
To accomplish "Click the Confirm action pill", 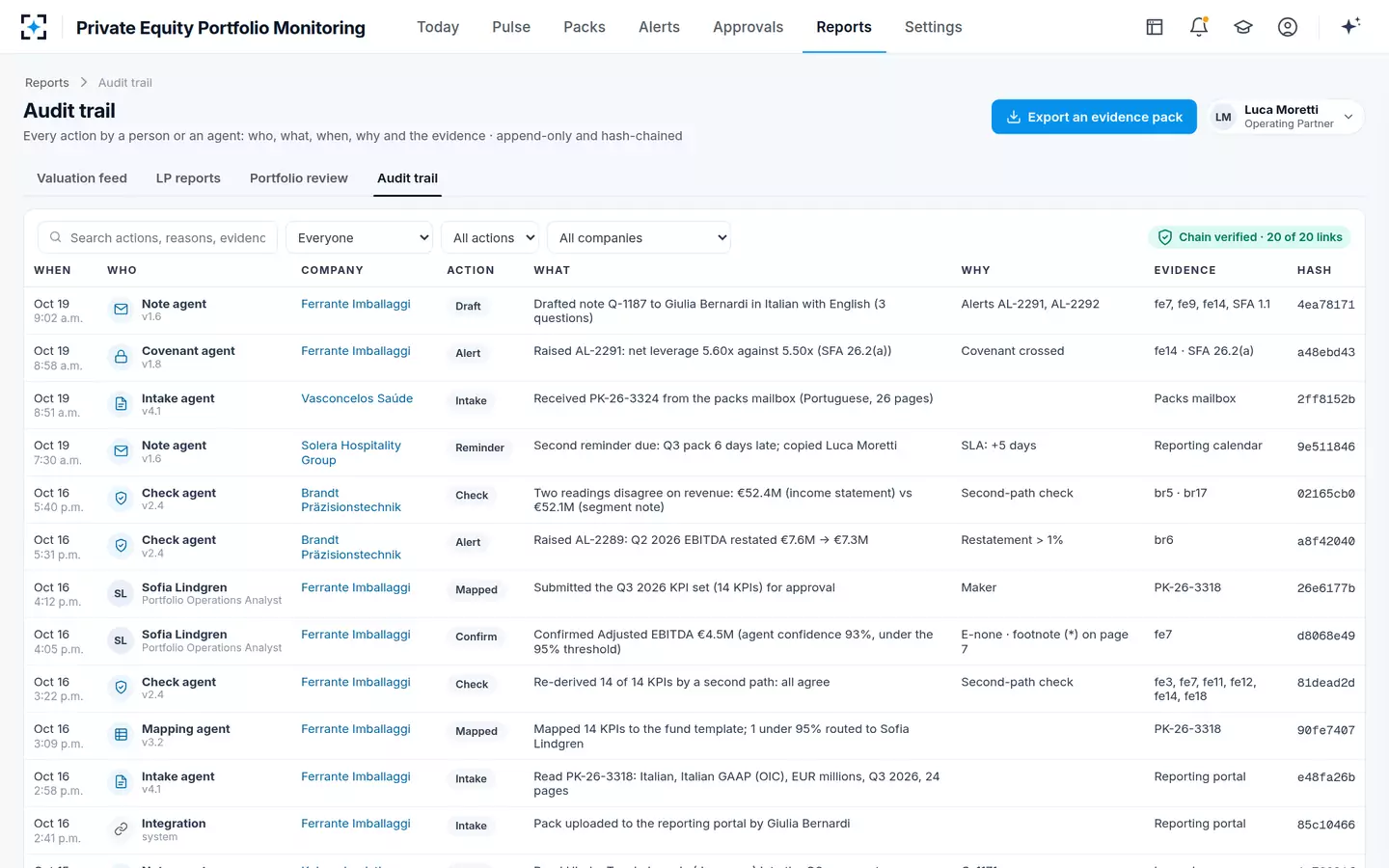I will [477, 637].
